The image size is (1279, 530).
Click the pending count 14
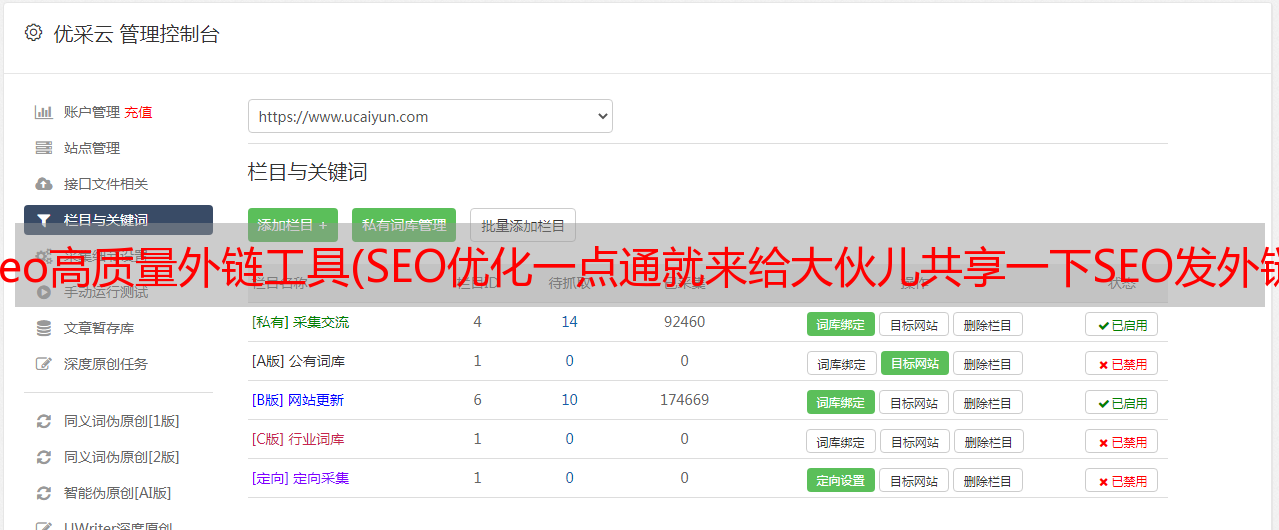click(x=570, y=322)
